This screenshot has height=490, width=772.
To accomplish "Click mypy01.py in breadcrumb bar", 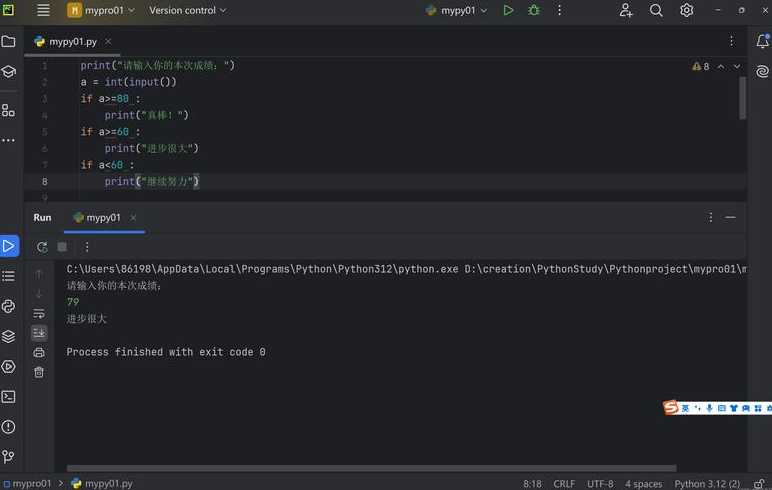I will (x=102, y=484).
